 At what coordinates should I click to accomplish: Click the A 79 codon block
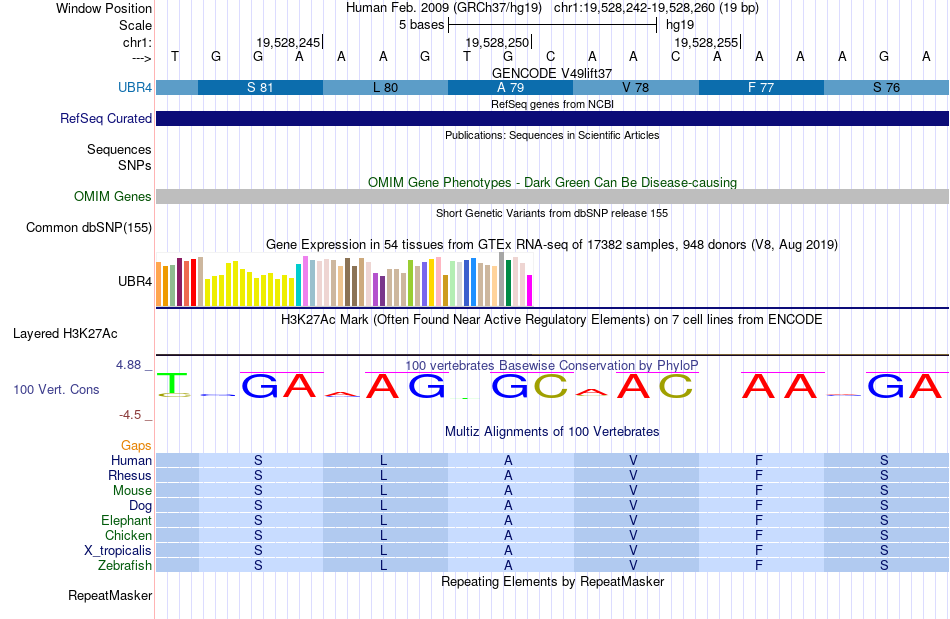coord(511,87)
